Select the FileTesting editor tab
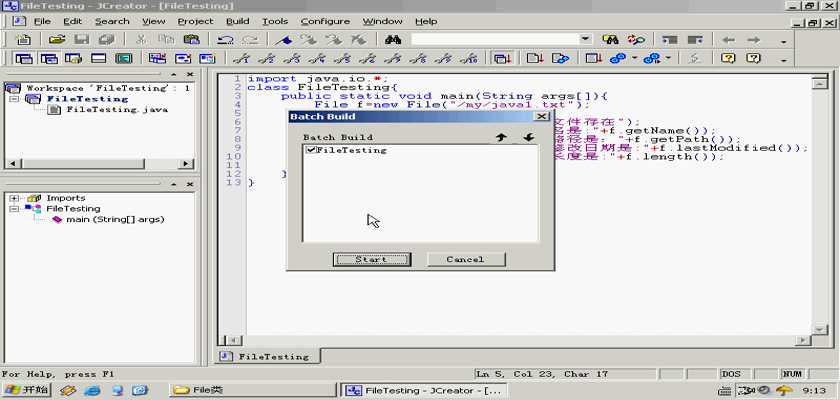Image resolution: width=840 pixels, height=400 pixels. pyautogui.click(x=267, y=356)
